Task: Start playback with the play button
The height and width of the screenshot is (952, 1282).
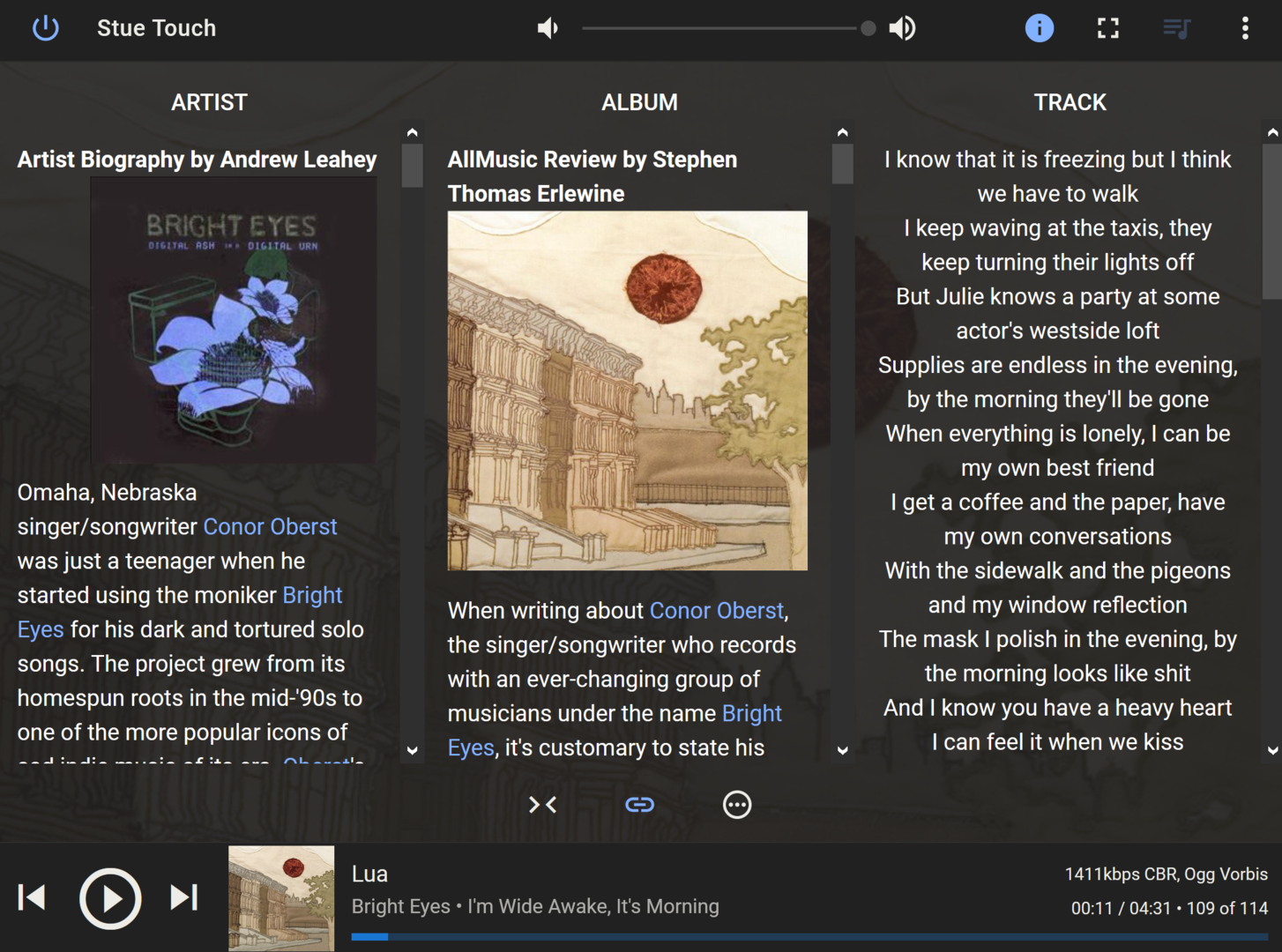Action: coord(110,898)
